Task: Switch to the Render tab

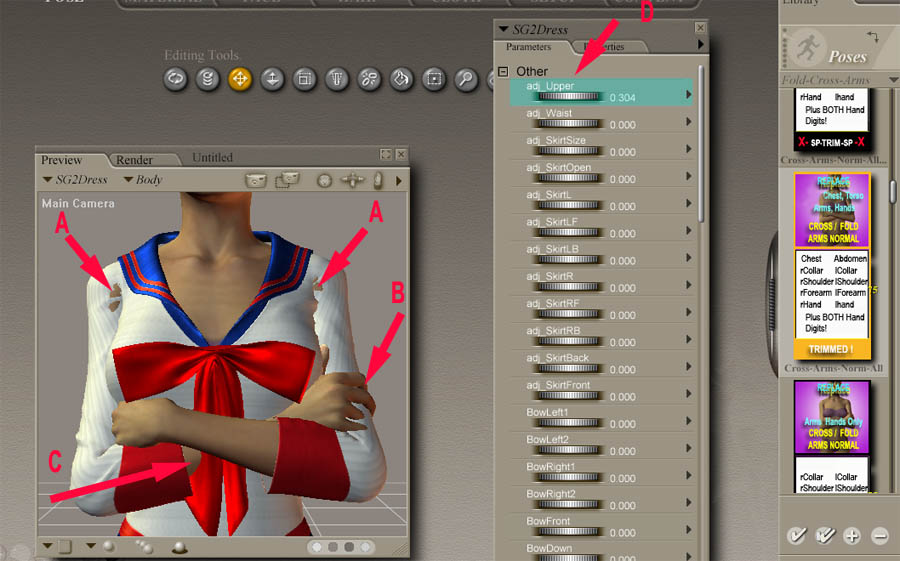Action: (x=134, y=160)
